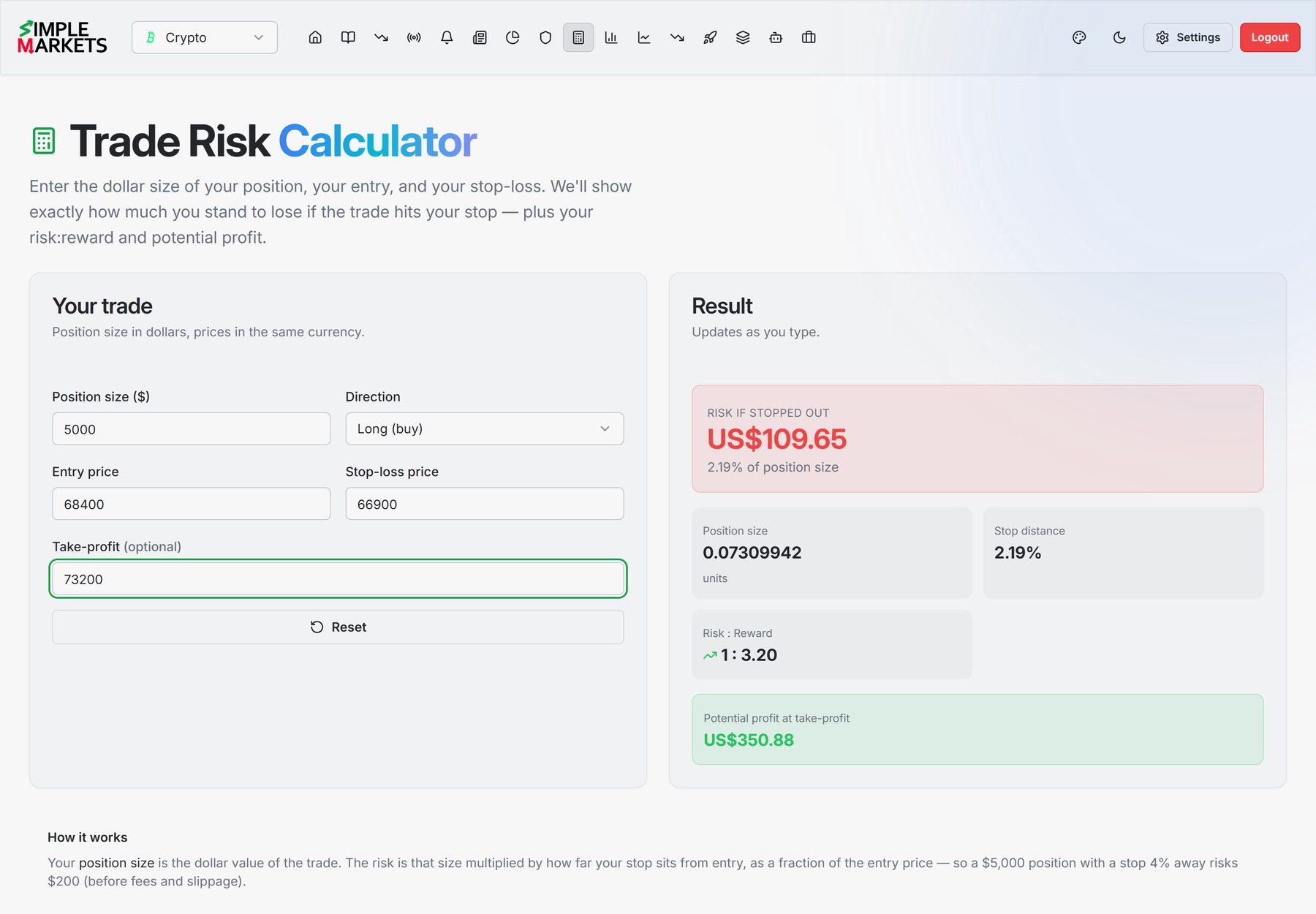Click the US$350.88 potential profit value
The height and width of the screenshot is (914, 1316).
point(749,740)
